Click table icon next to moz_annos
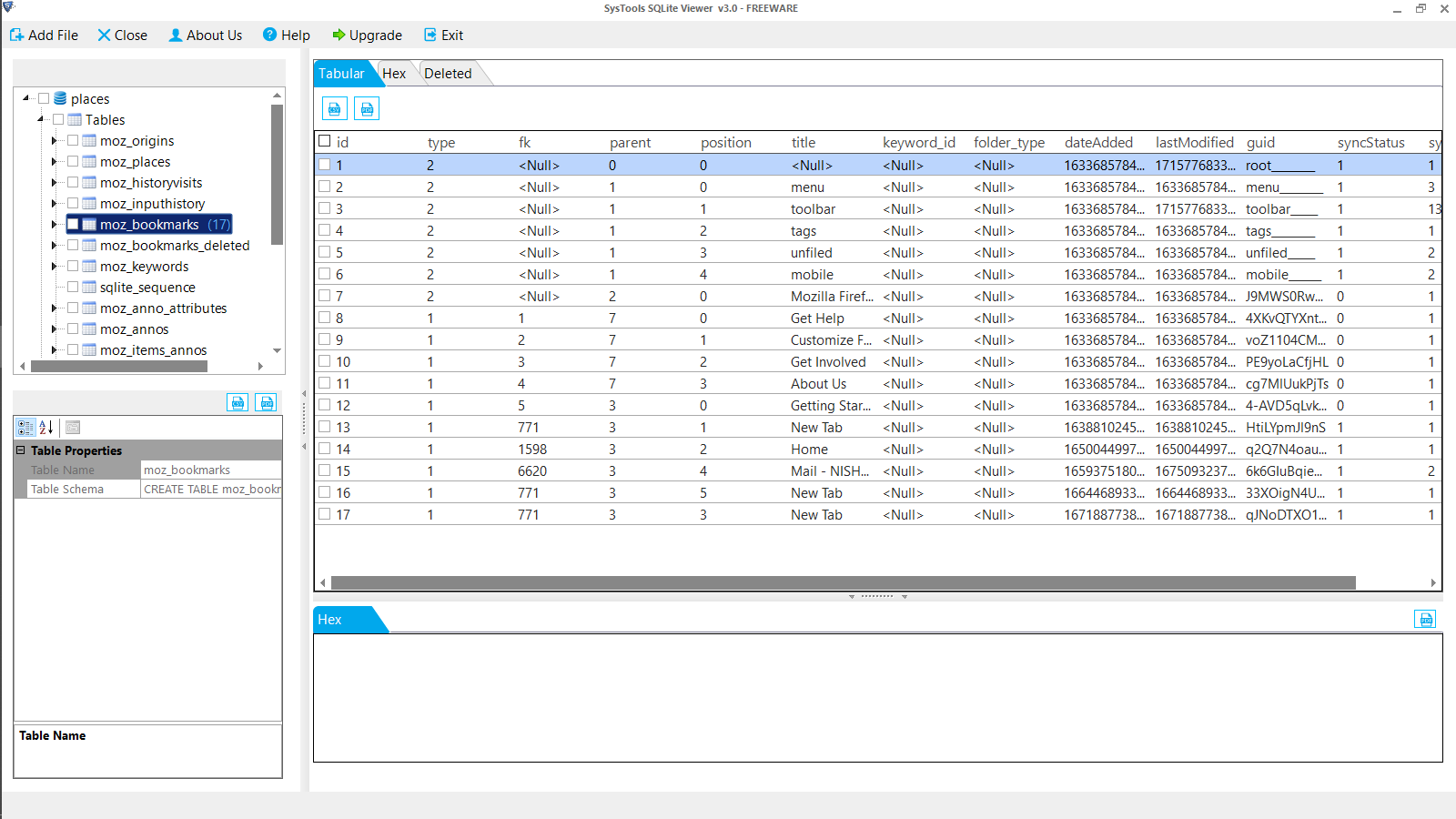The height and width of the screenshot is (819, 1456). [x=89, y=329]
